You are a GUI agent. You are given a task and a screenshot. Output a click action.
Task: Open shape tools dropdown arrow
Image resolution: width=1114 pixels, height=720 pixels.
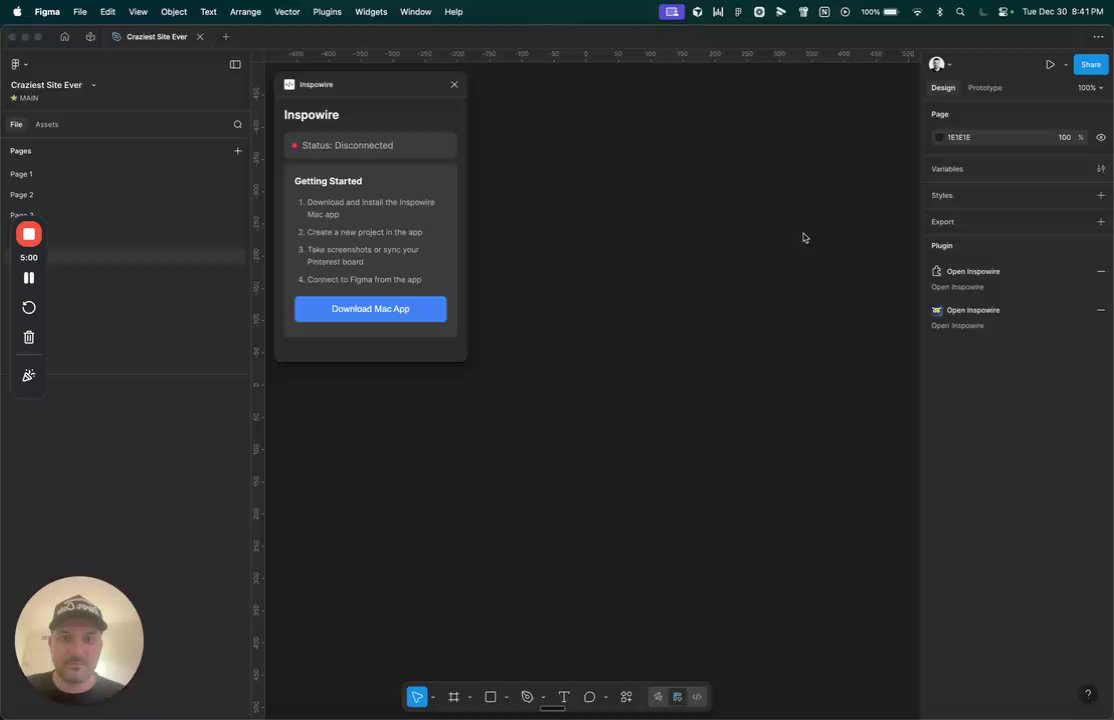point(507,697)
